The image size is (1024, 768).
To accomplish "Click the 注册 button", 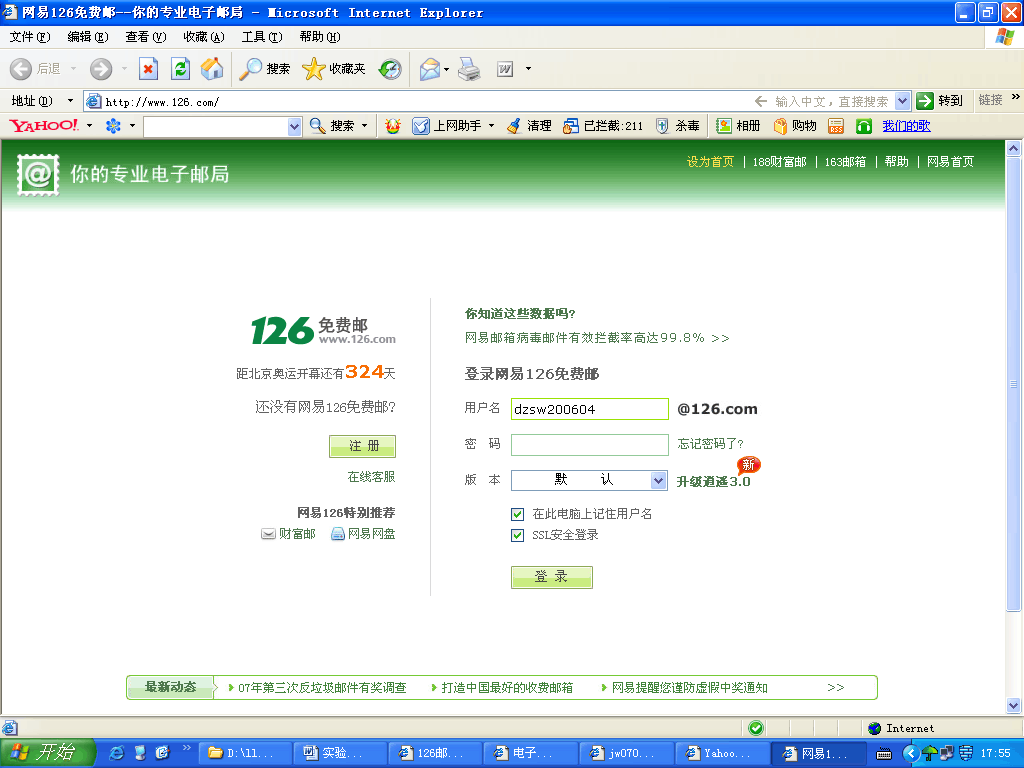I will tap(362, 446).
